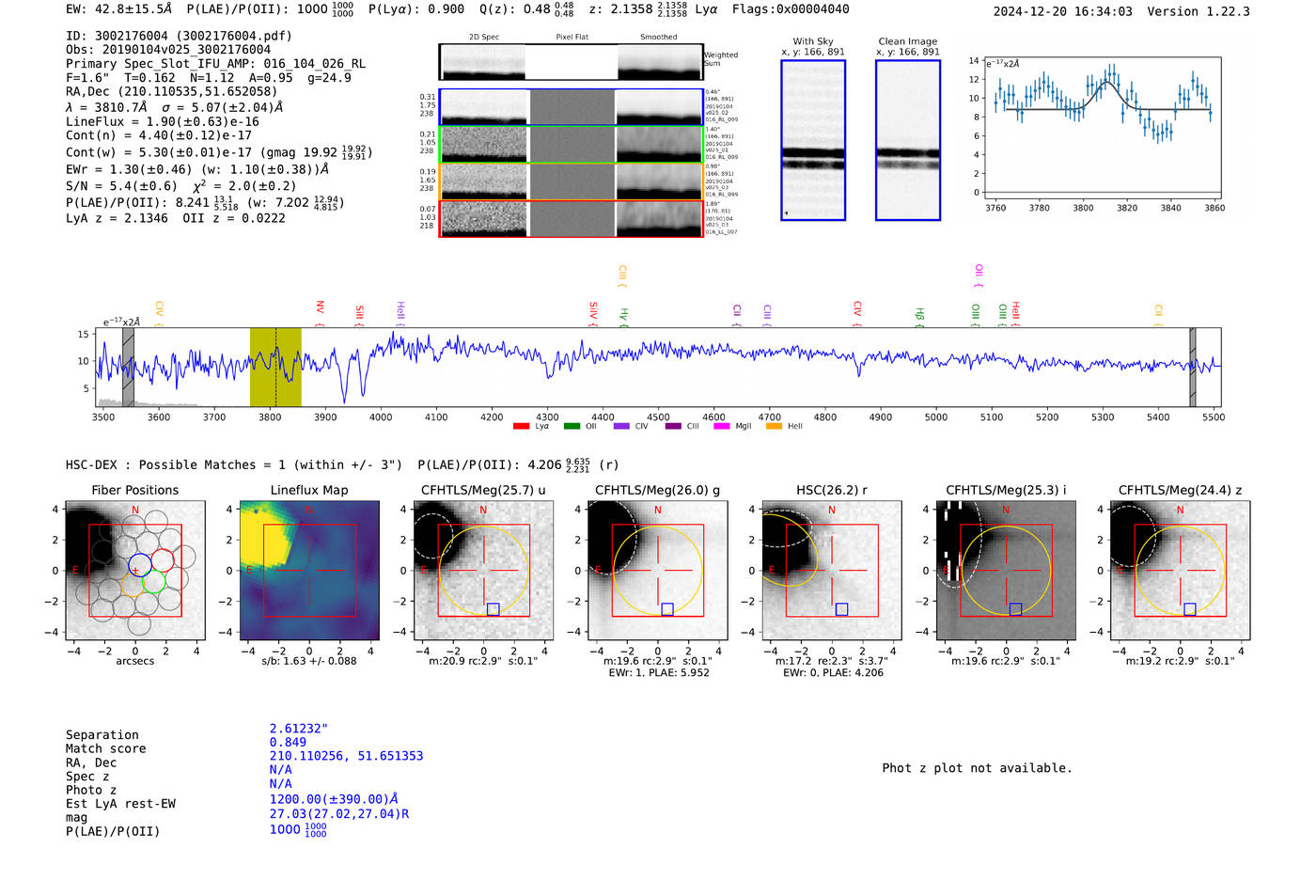Click the Hβ line marker label
Image resolution: width=1316 pixels, height=896 pixels.
pos(919,315)
